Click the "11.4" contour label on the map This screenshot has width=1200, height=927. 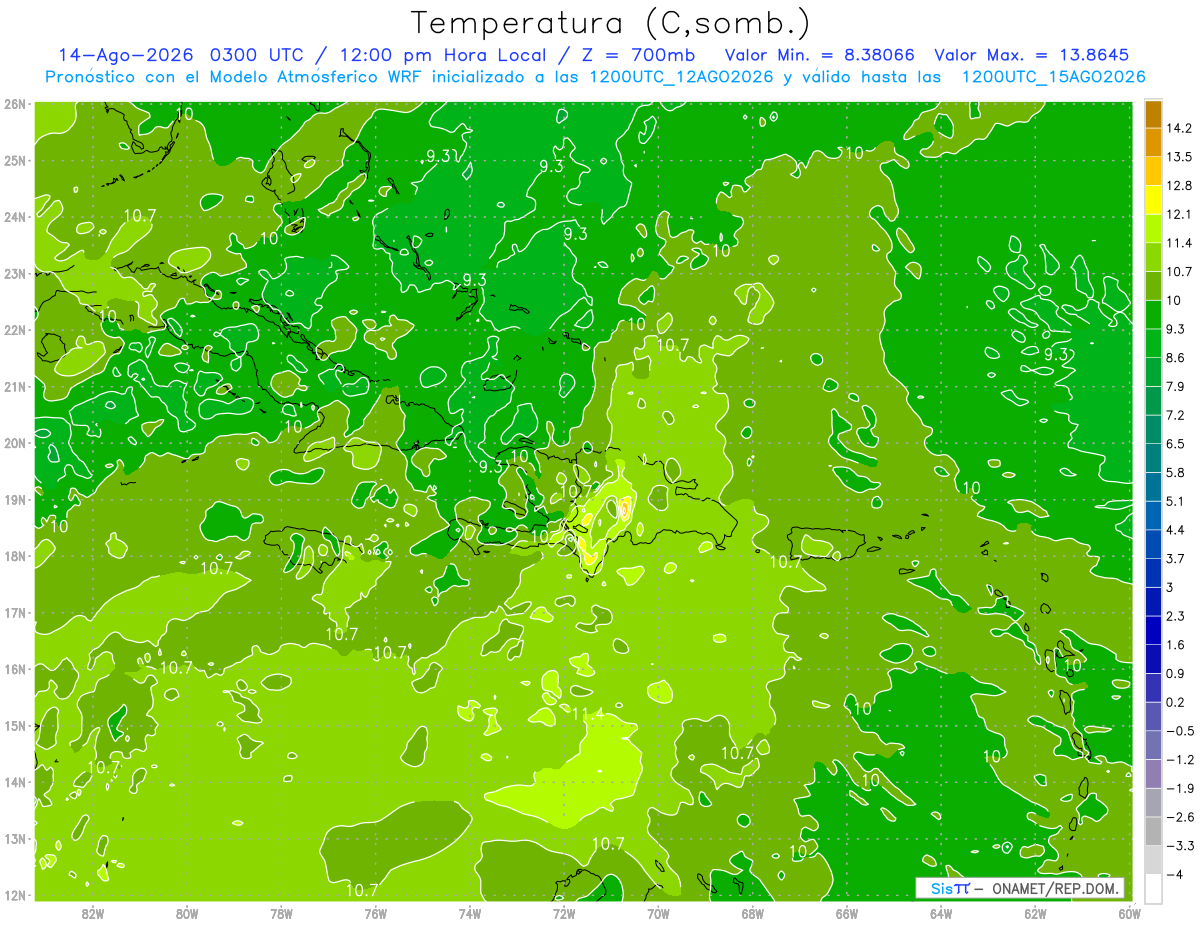coord(588,713)
